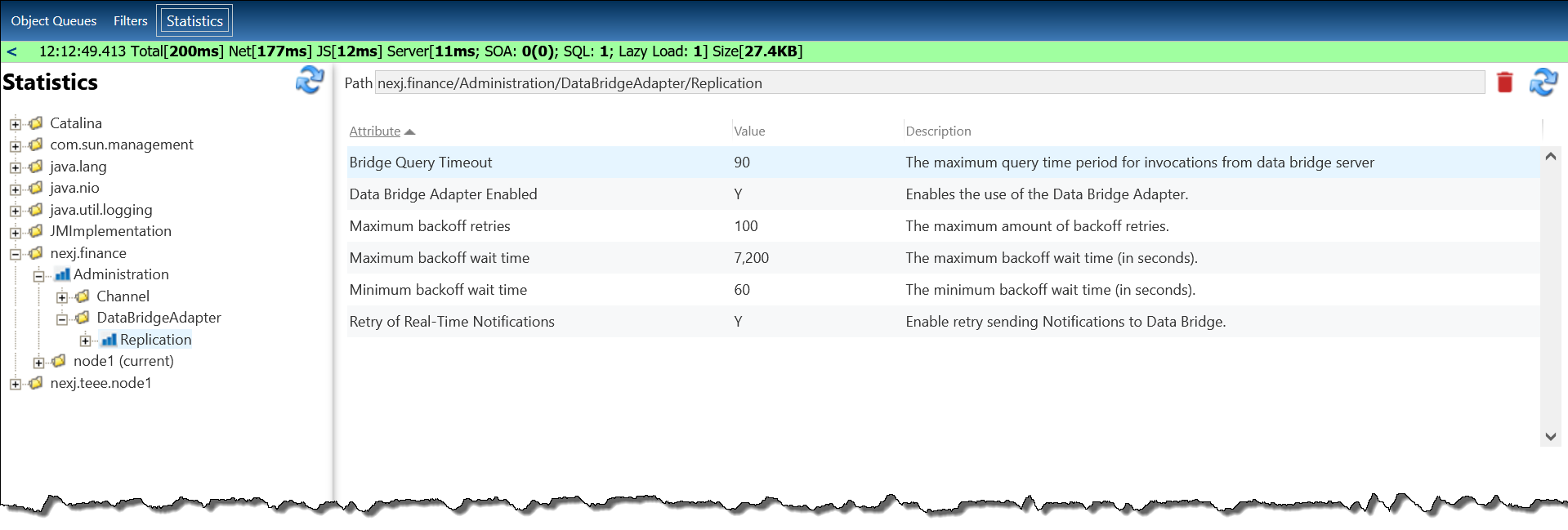Collapse the DataBridgeAdapter node

coord(62,318)
